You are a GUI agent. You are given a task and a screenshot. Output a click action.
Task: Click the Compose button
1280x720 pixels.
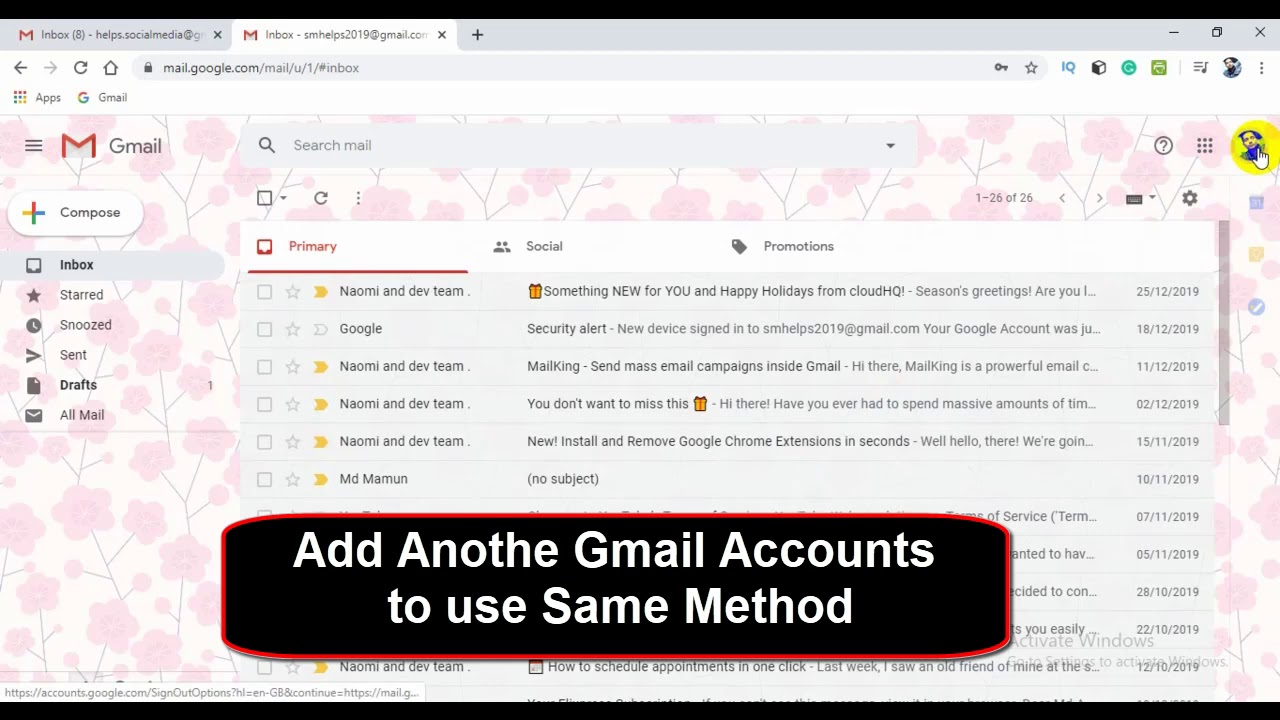76,213
